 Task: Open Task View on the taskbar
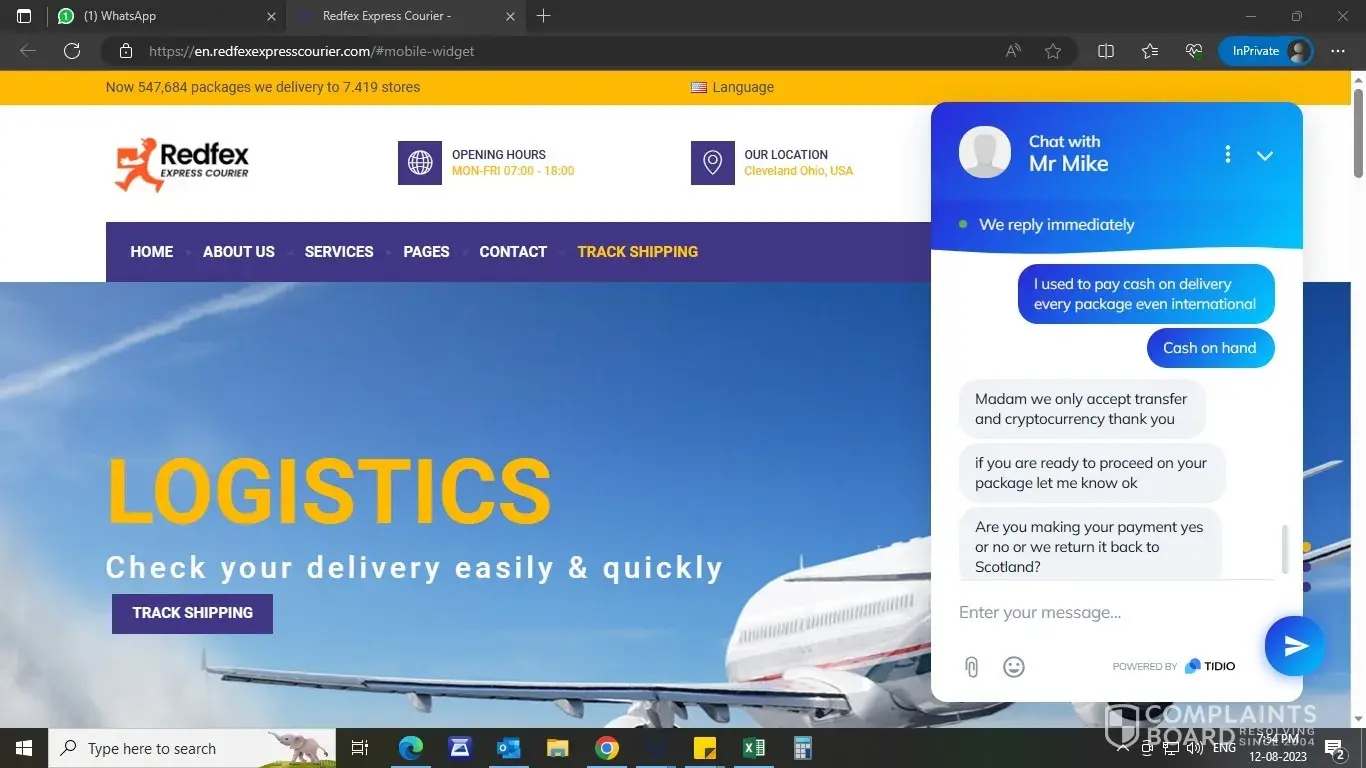pos(360,748)
